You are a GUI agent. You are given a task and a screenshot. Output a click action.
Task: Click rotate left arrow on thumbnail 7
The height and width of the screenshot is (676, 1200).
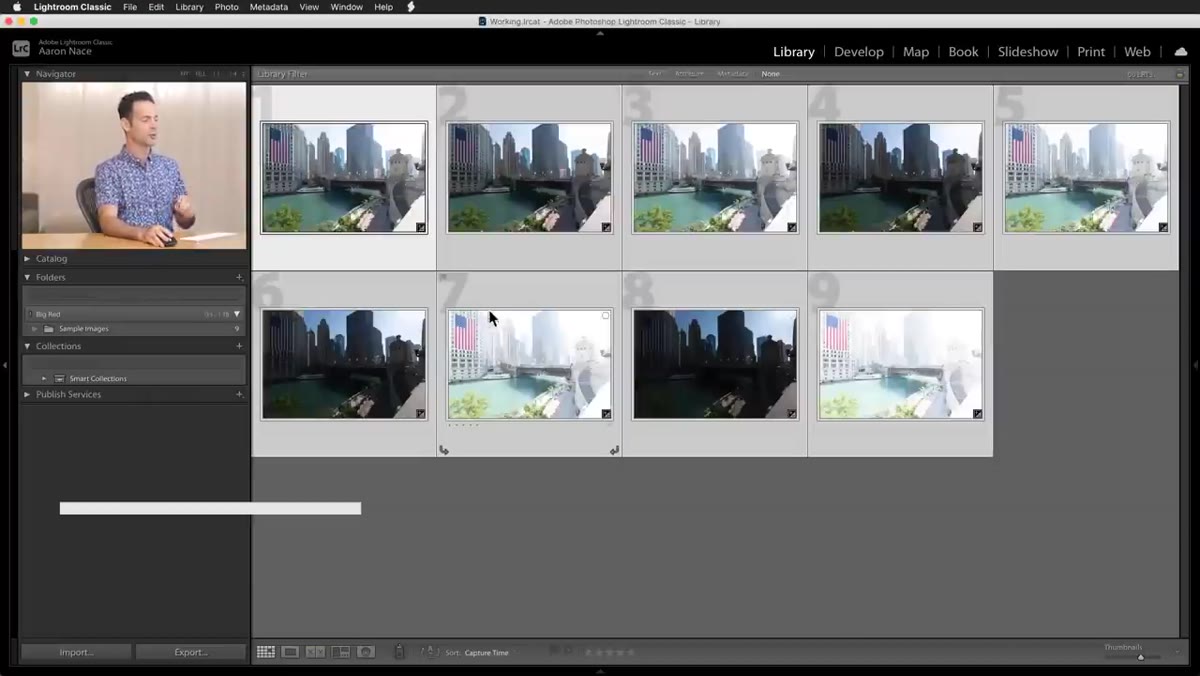(444, 450)
